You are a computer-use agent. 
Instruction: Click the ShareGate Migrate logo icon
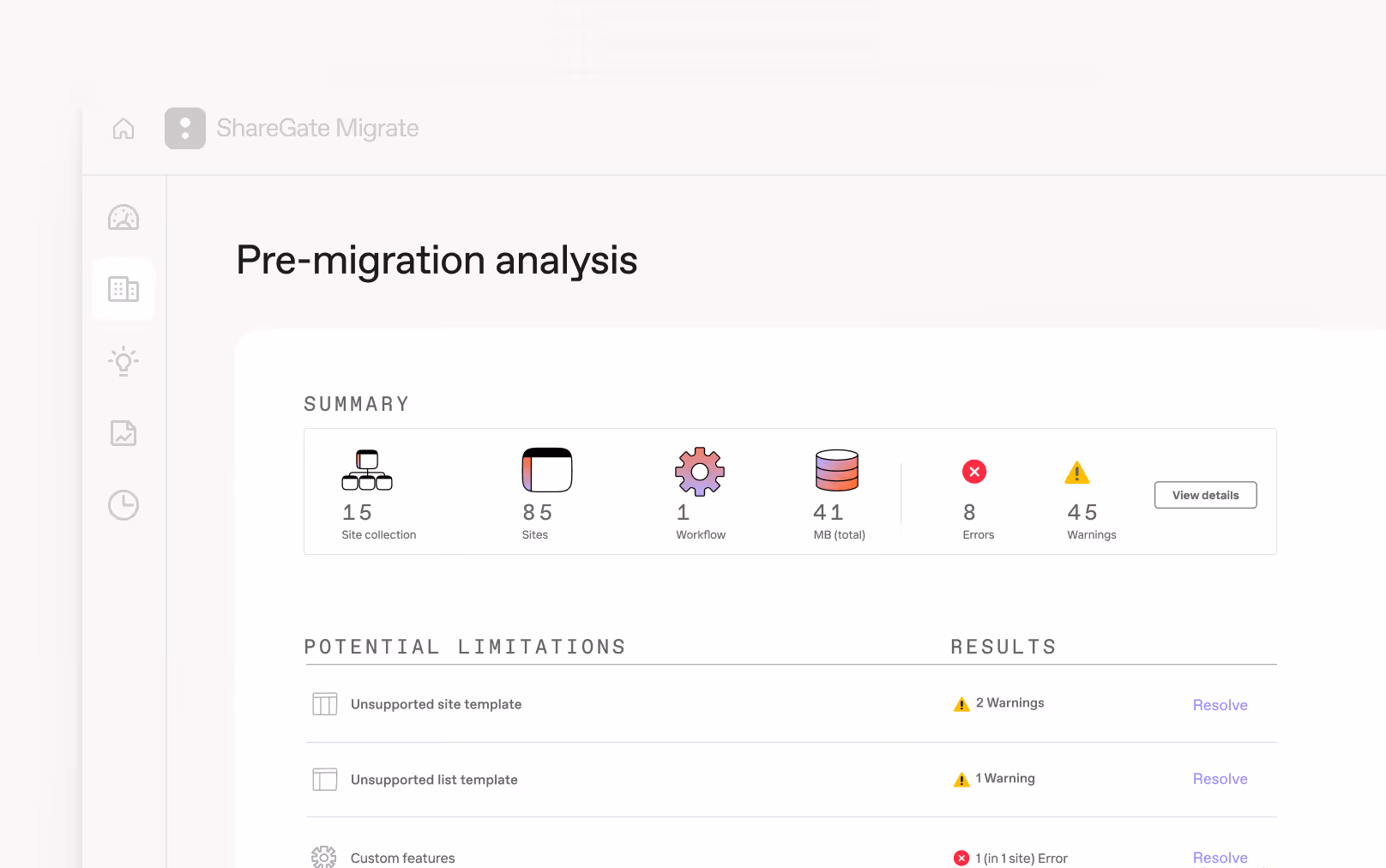tap(185, 129)
